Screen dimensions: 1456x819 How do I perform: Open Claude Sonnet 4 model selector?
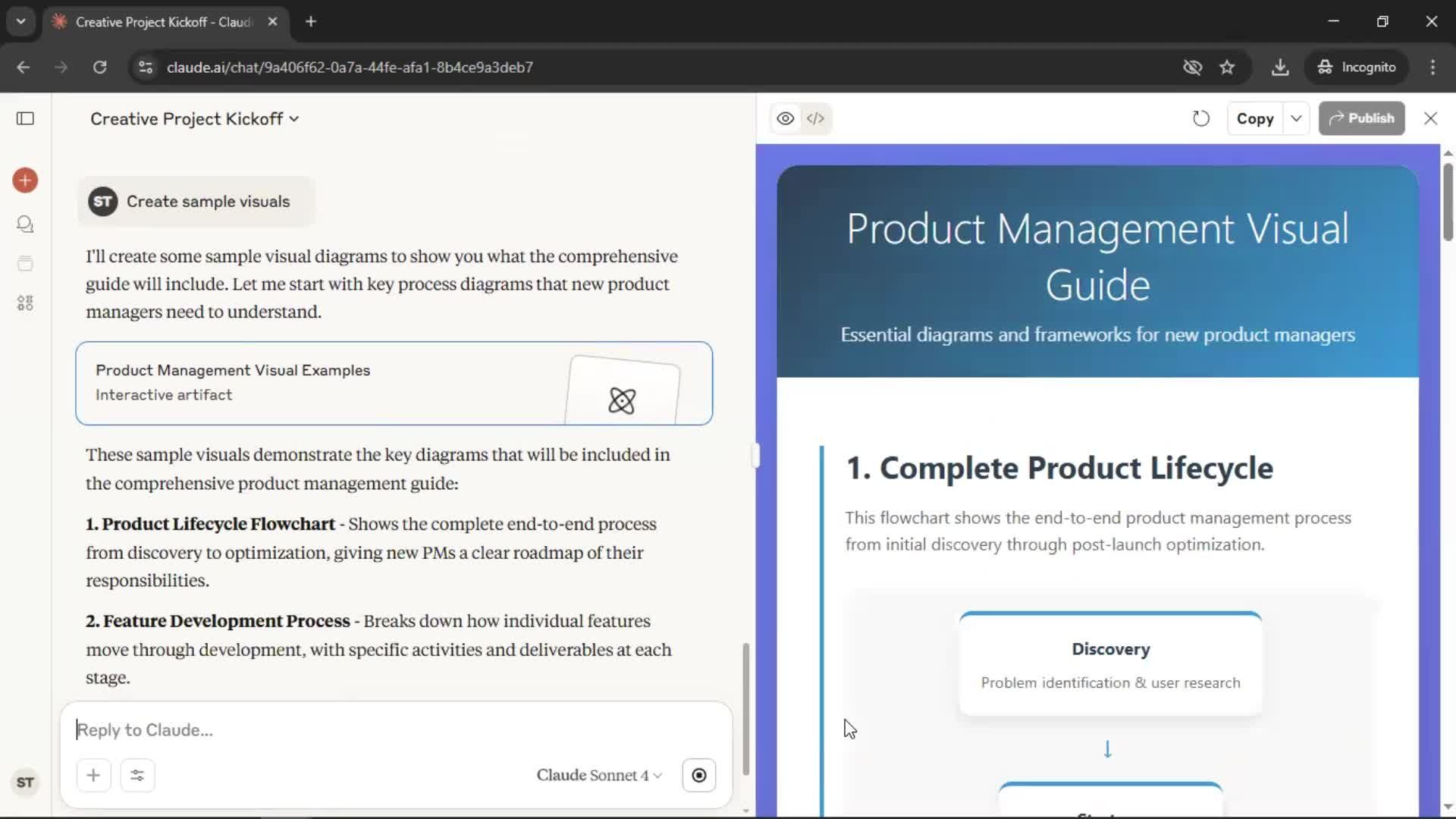[x=599, y=775]
